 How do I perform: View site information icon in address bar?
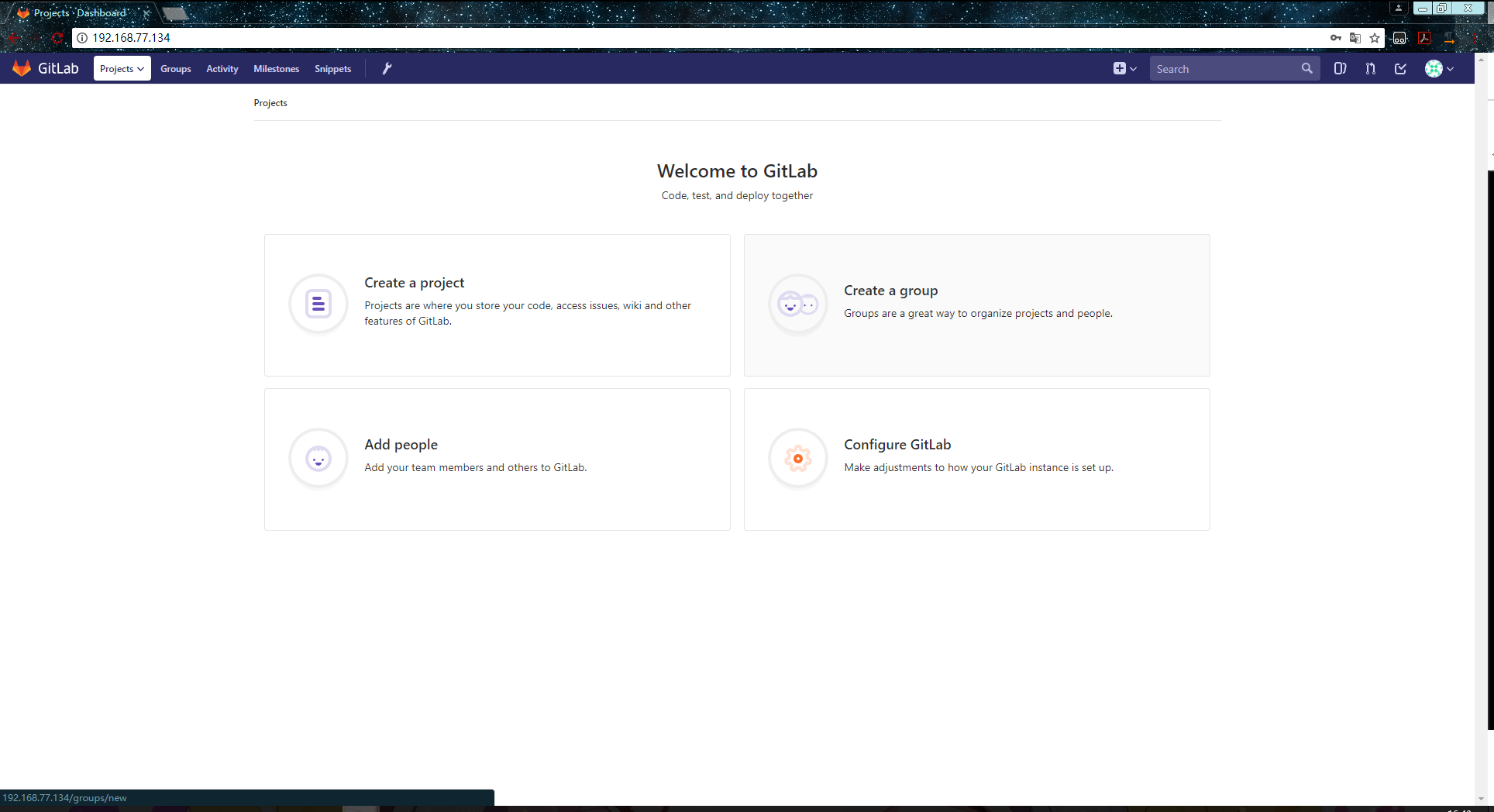[82, 37]
